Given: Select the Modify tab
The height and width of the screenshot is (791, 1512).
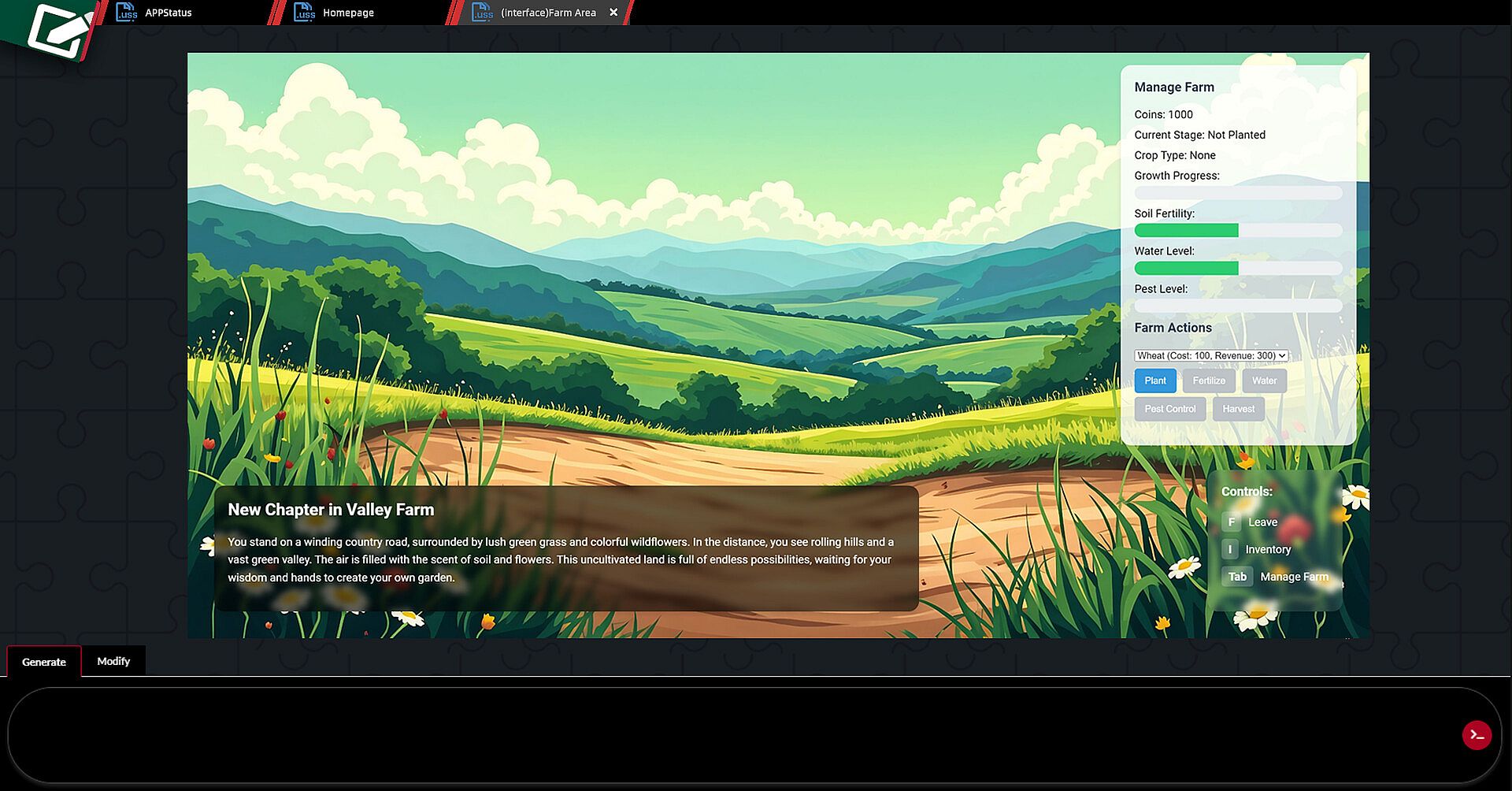Looking at the screenshot, I should tap(113, 661).
